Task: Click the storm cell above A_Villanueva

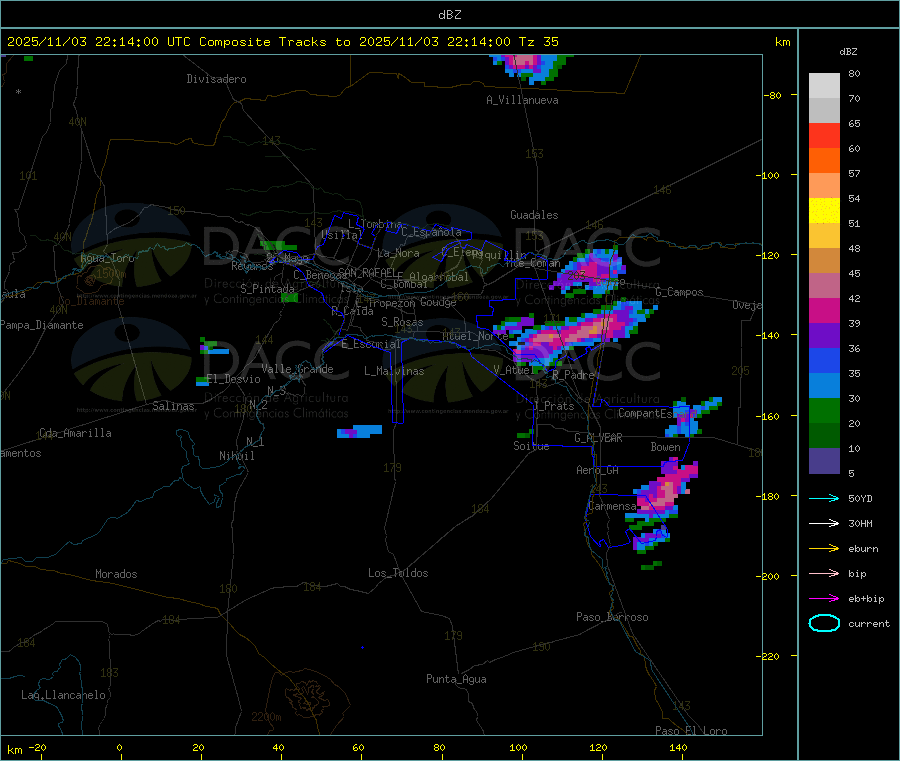Action: point(532,67)
